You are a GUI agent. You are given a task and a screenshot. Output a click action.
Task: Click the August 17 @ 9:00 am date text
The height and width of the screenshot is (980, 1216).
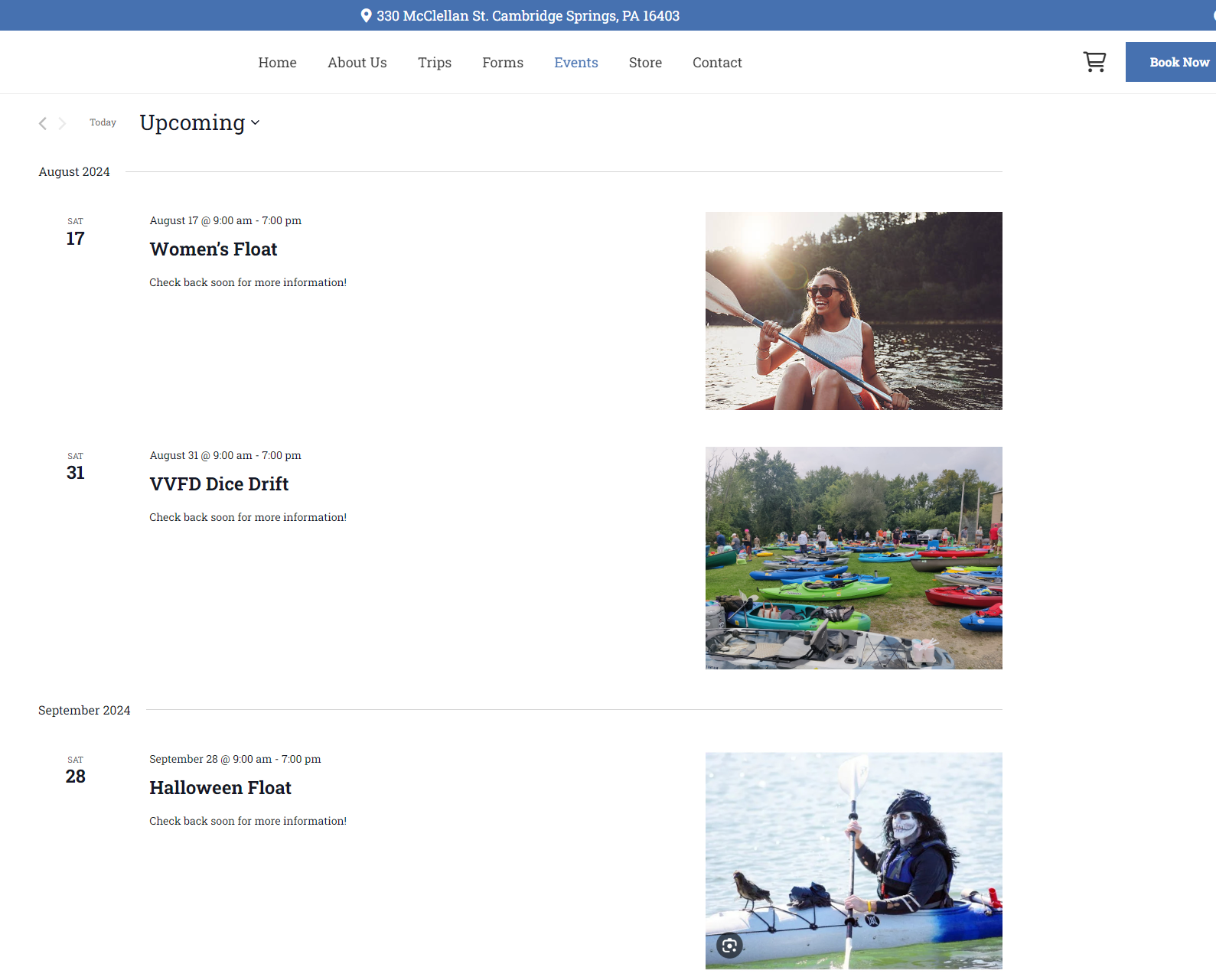coord(226,220)
